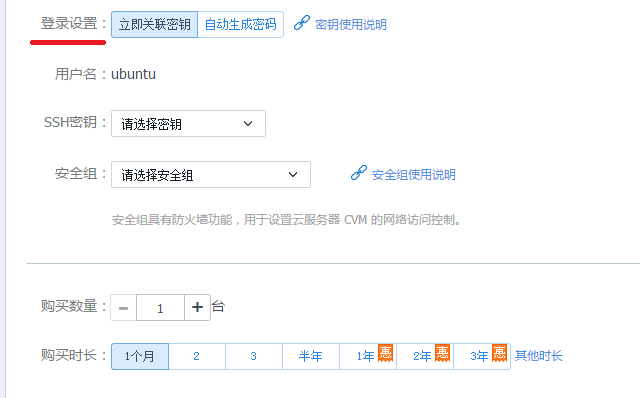The height and width of the screenshot is (398, 640).
Task: Select the 半年 duration tab
Action: [311, 356]
